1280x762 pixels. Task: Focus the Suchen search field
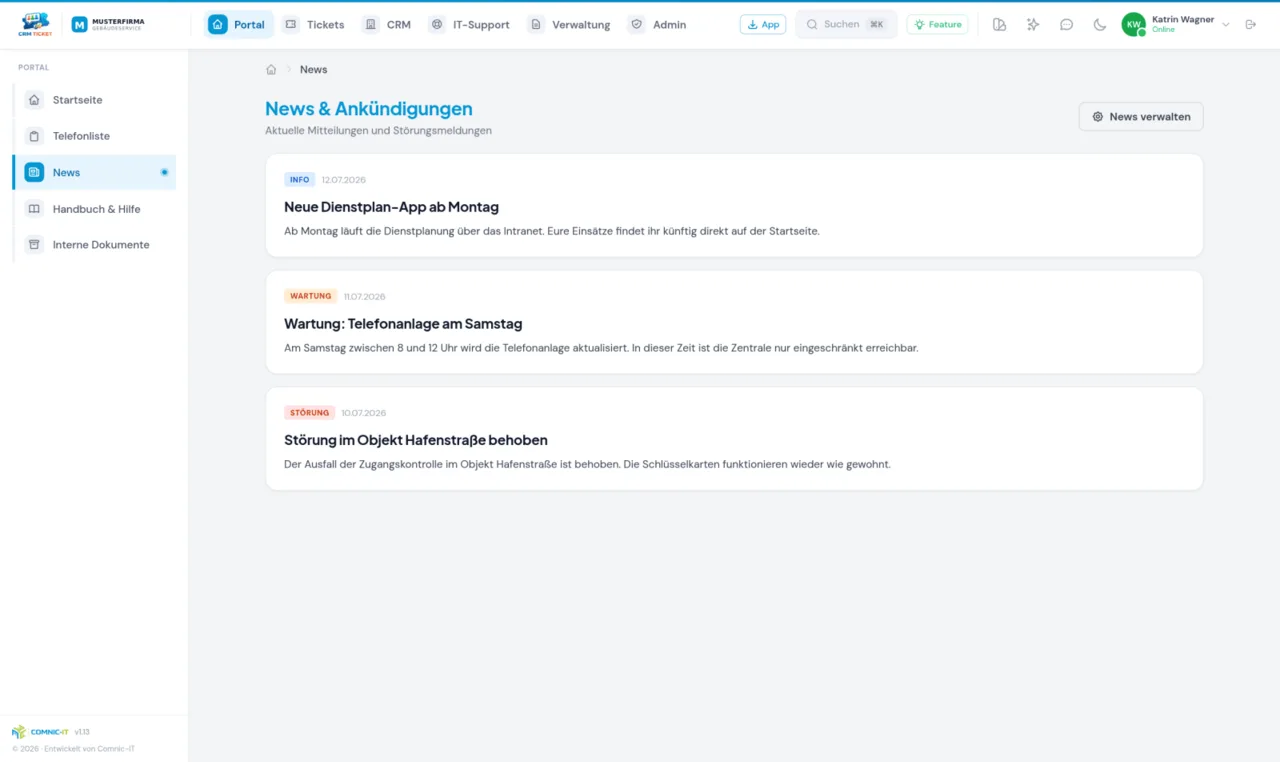point(846,25)
